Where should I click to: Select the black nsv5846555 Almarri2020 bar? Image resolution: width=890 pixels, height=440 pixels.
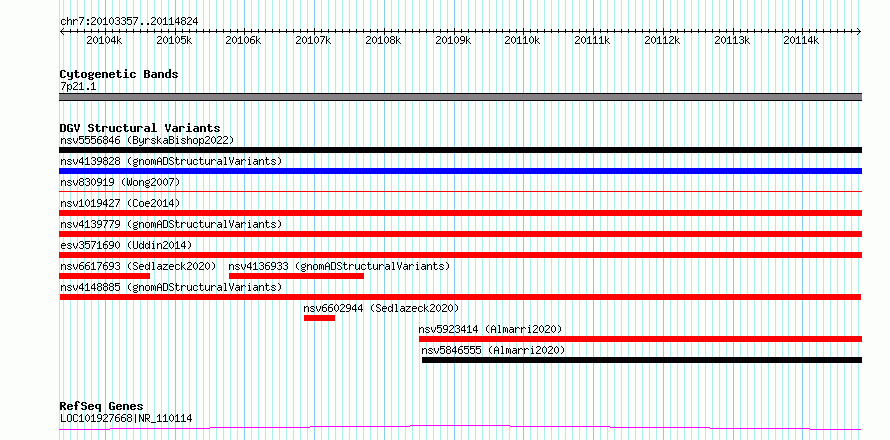[x=642, y=360]
